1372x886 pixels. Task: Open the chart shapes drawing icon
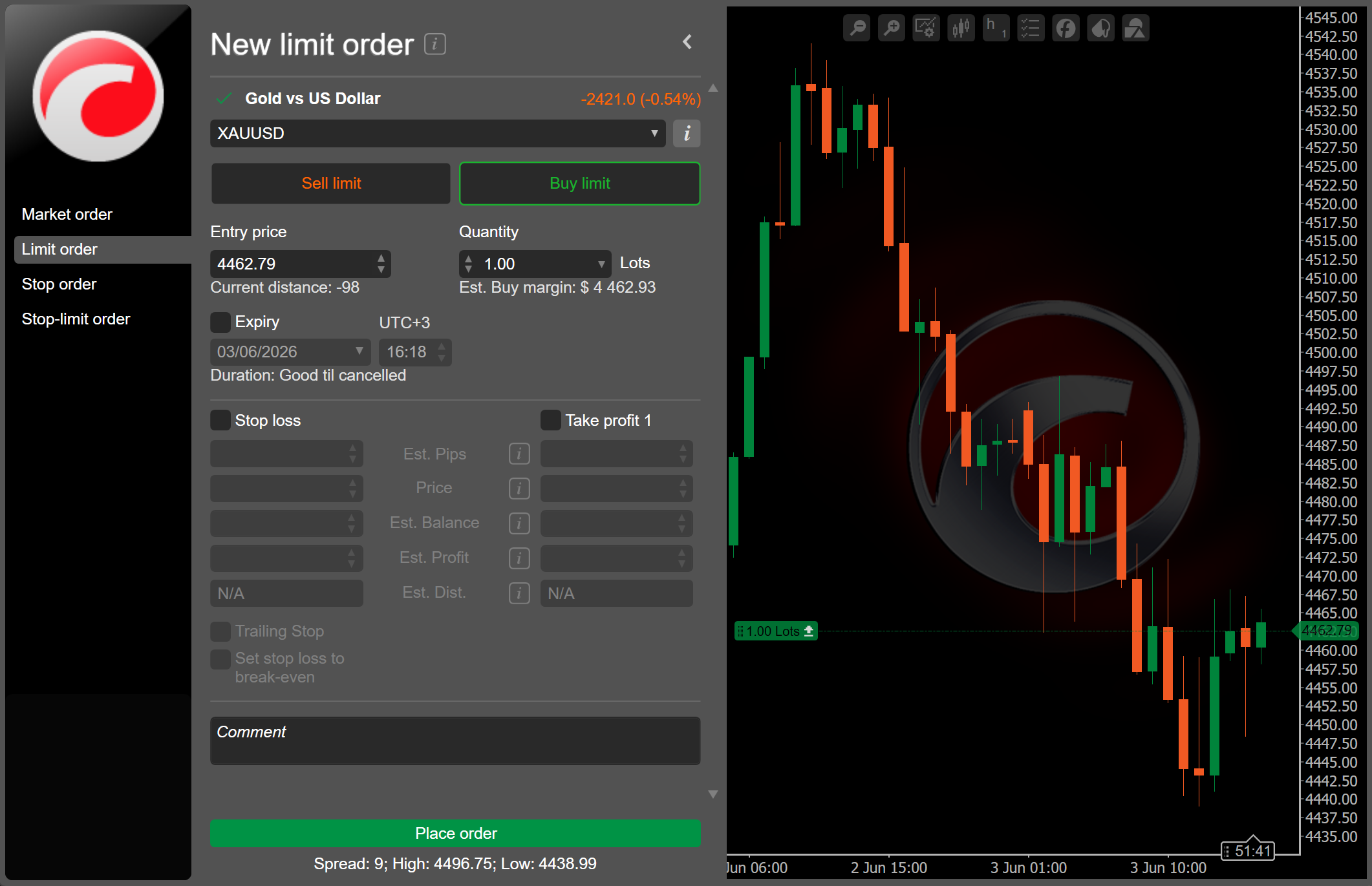click(1136, 28)
